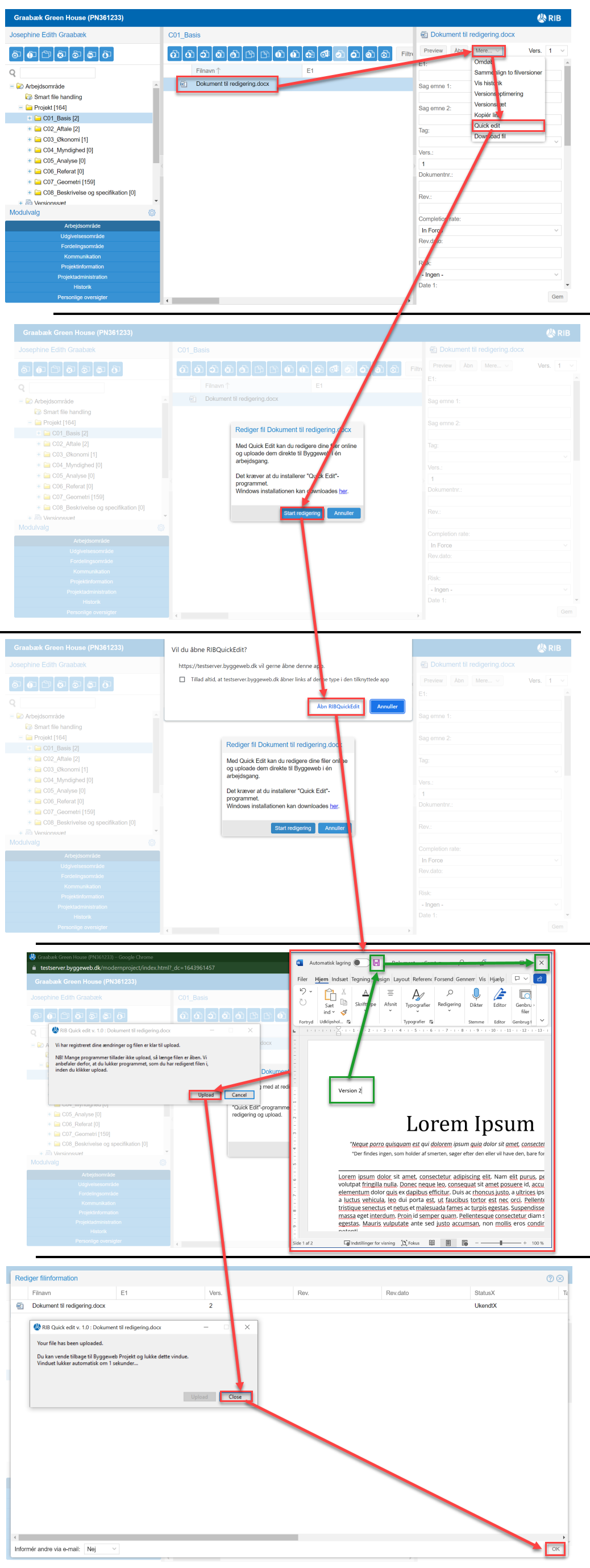Open the 'Informér andre via e-mail' dropdown
Screen dimensions: 590x1568
[x=101, y=1549]
